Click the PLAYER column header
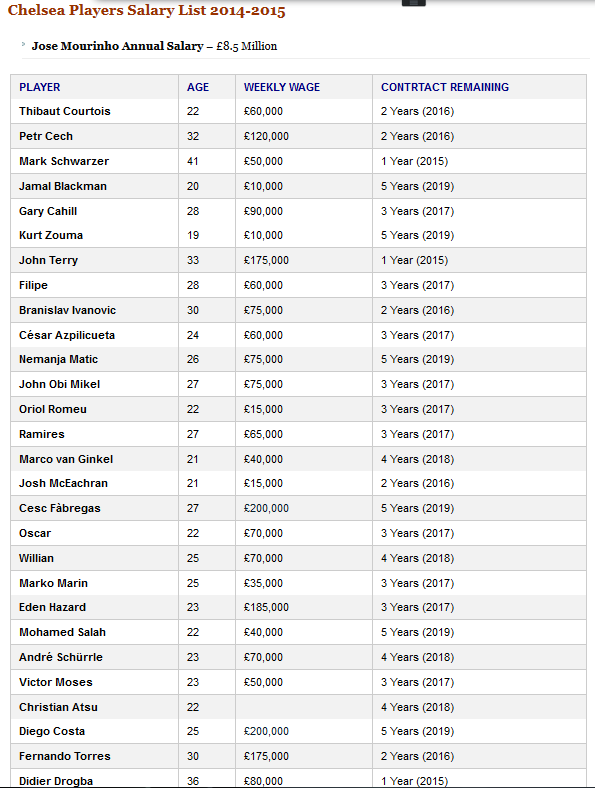 point(40,87)
